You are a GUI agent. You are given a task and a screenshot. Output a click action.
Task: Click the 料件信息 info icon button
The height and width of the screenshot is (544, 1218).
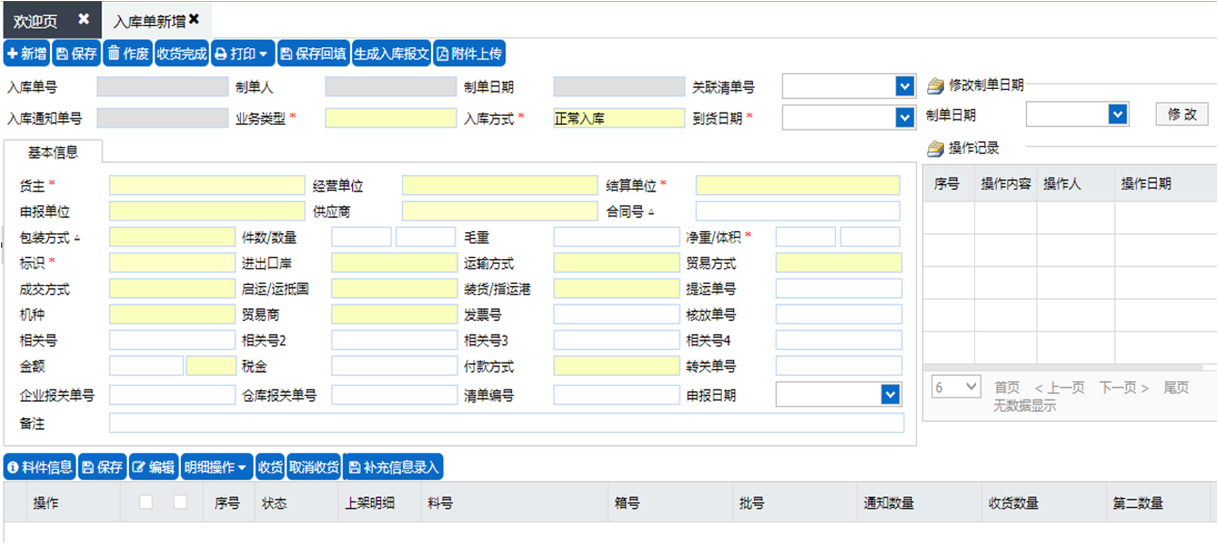point(13,467)
